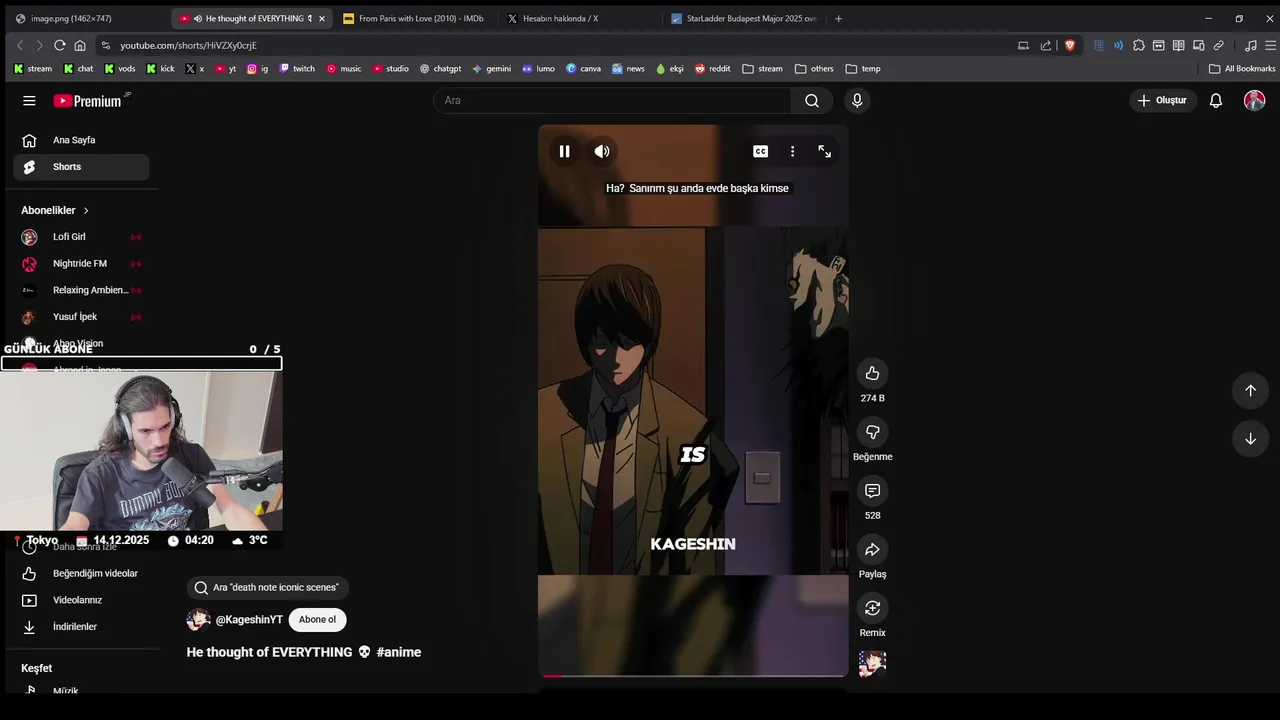
Task: Focus the Ara search field
Action: click(613, 100)
